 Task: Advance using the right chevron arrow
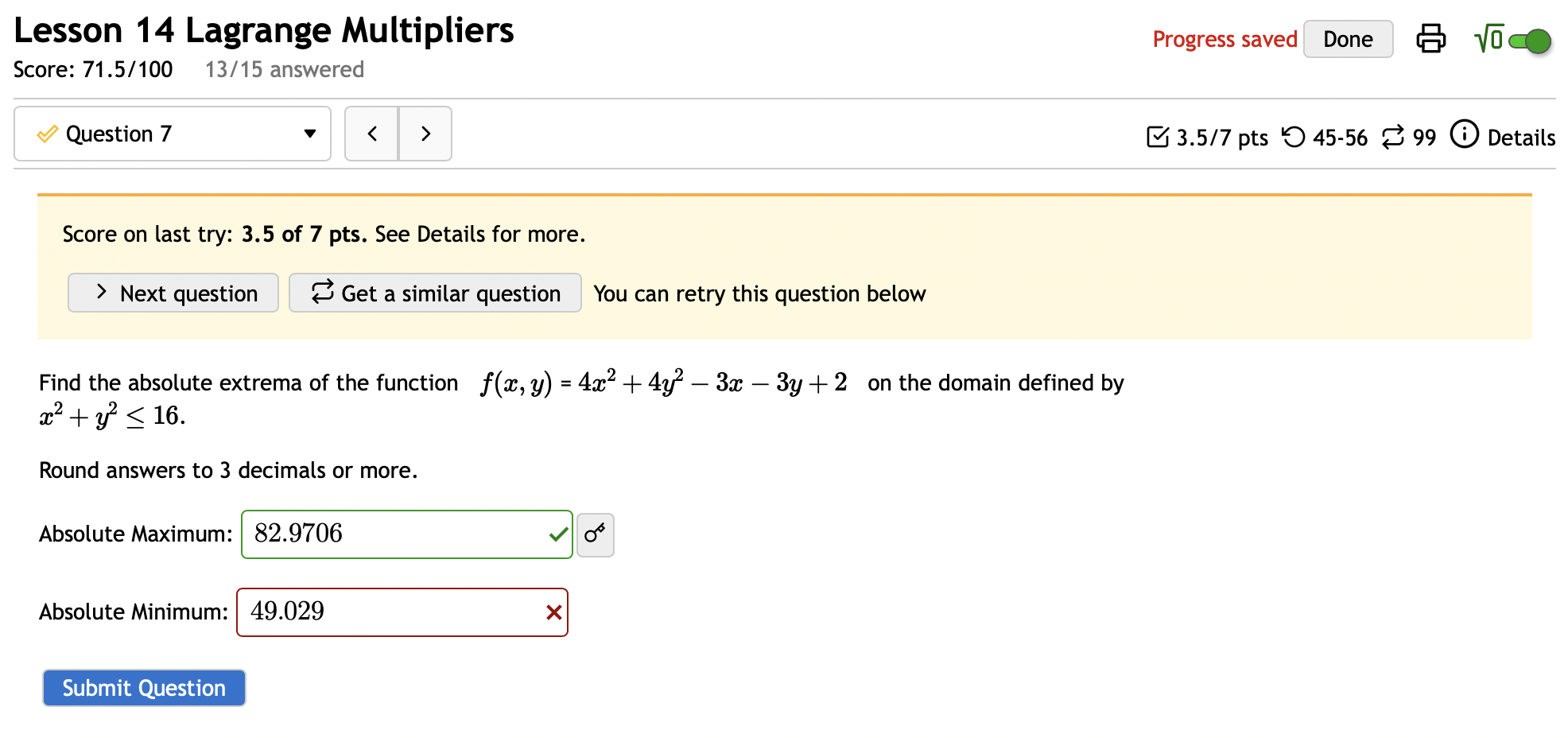[425, 134]
